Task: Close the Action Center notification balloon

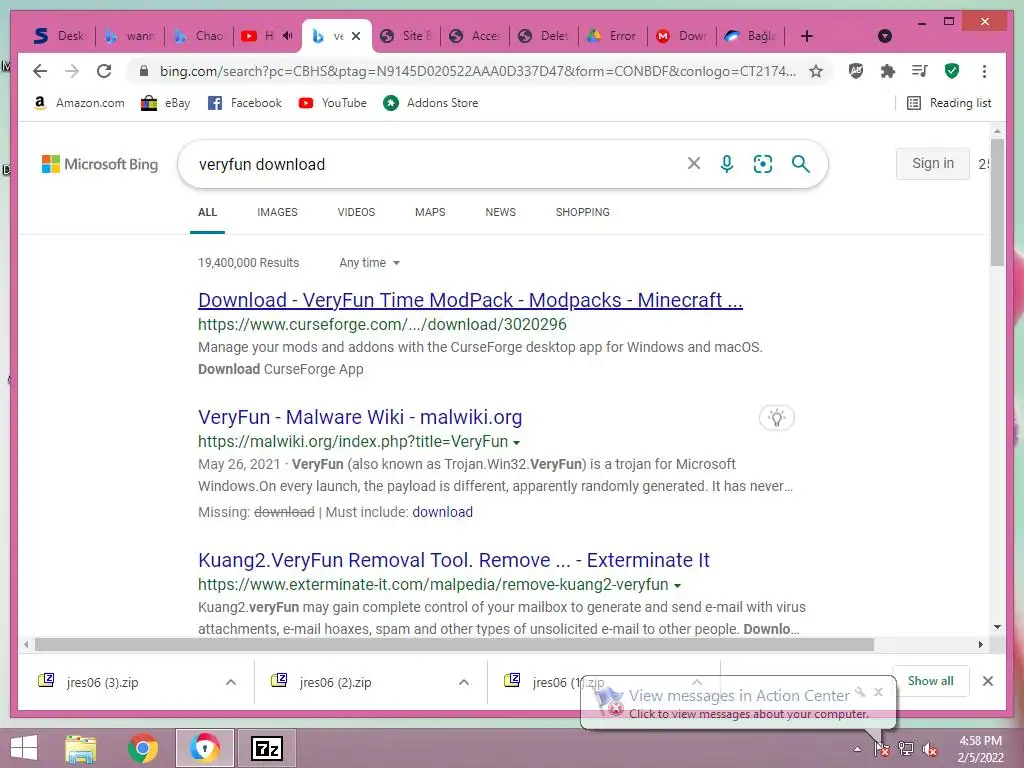Action: click(x=878, y=692)
